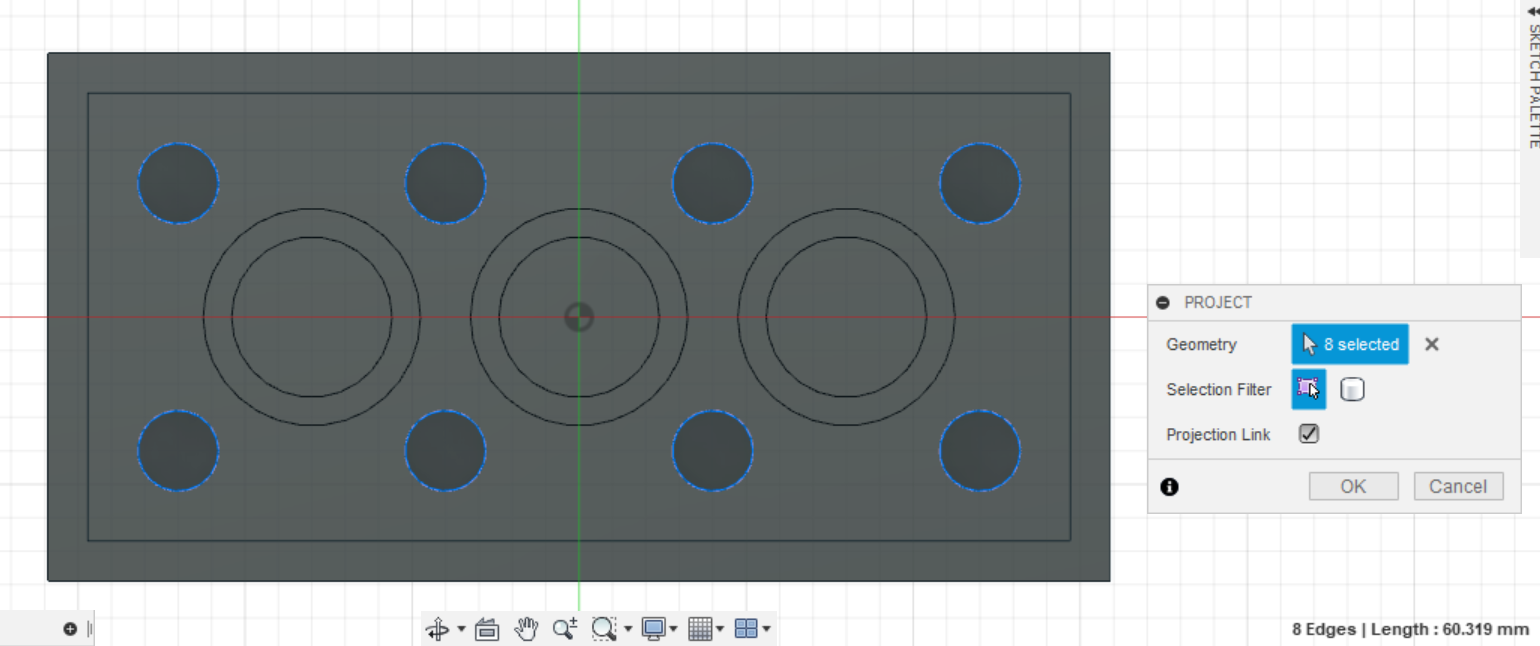Select the Zoom Window tool
This screenshot has width=1540, height=646.
pyautogui.click(x=602, y=629)
